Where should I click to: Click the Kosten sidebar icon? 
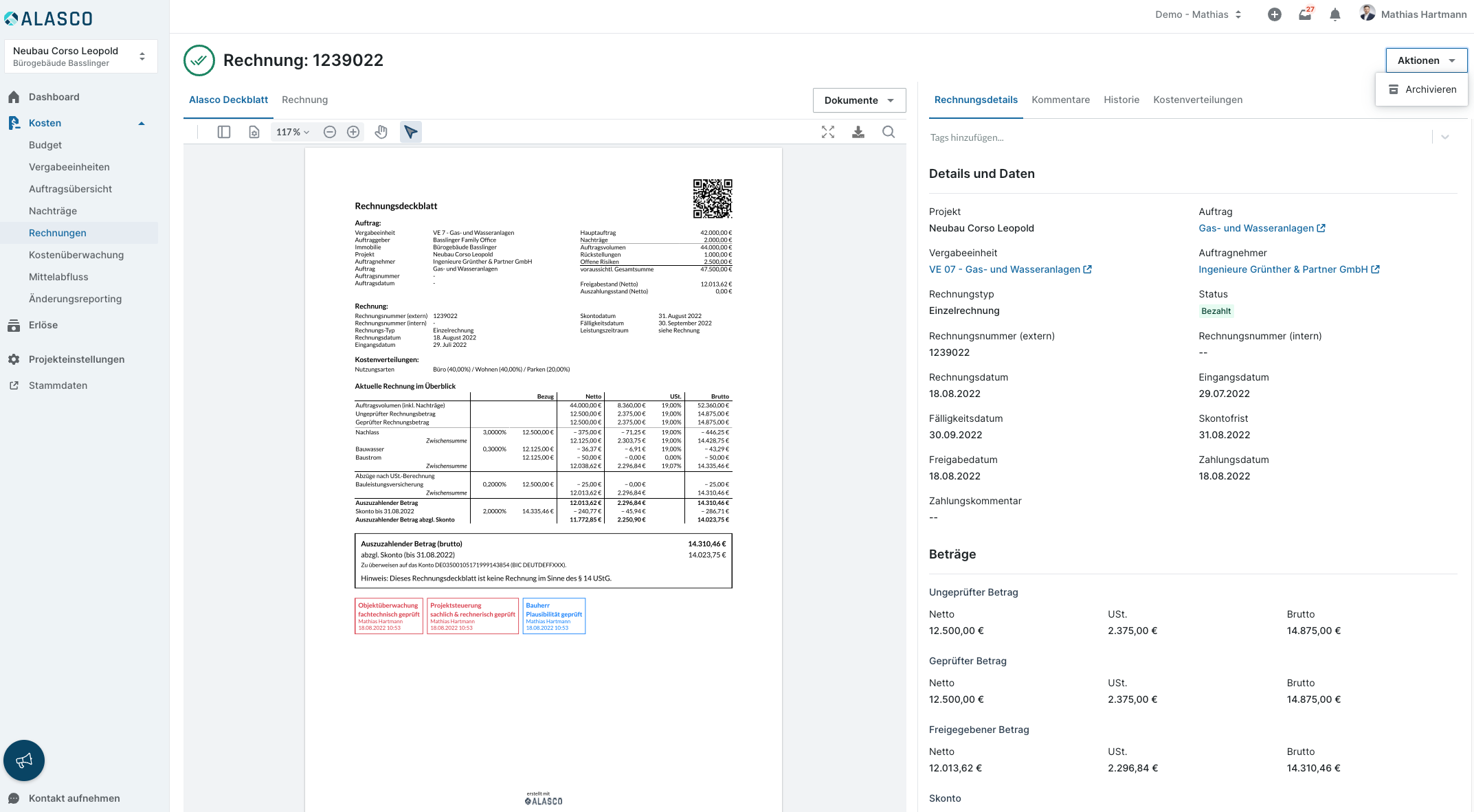tap(14, 123)
